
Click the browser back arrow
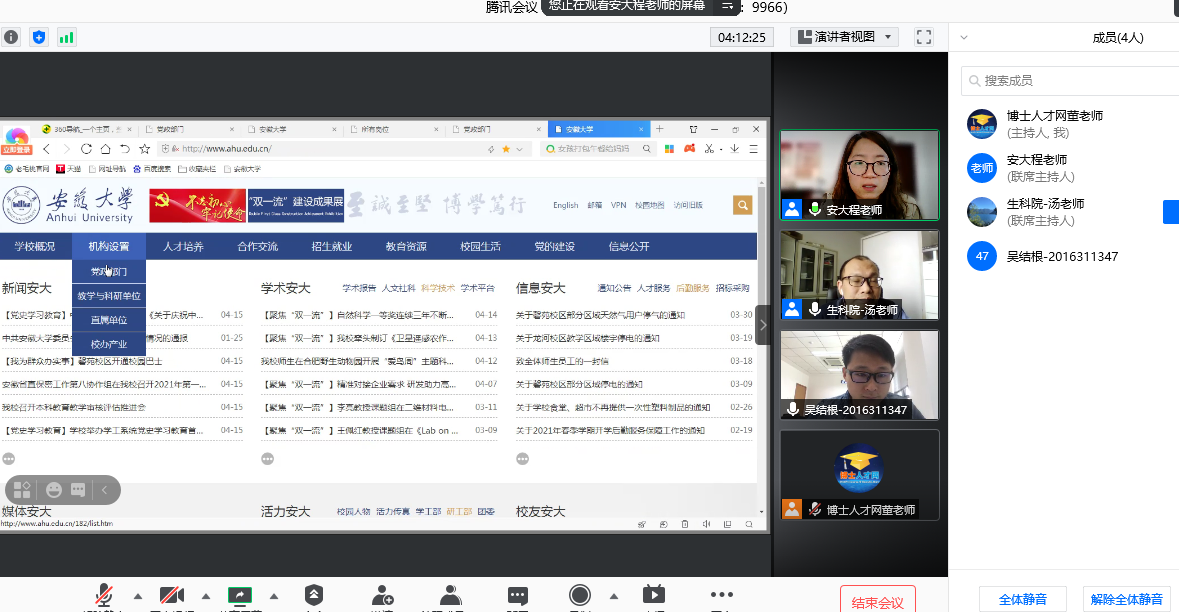point(47,149)
